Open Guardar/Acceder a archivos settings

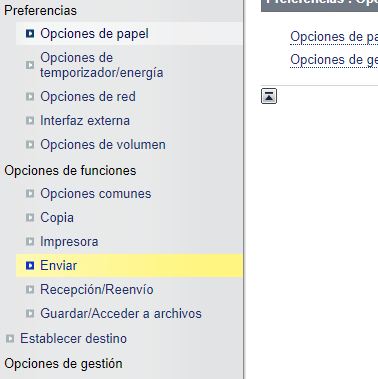121,313
